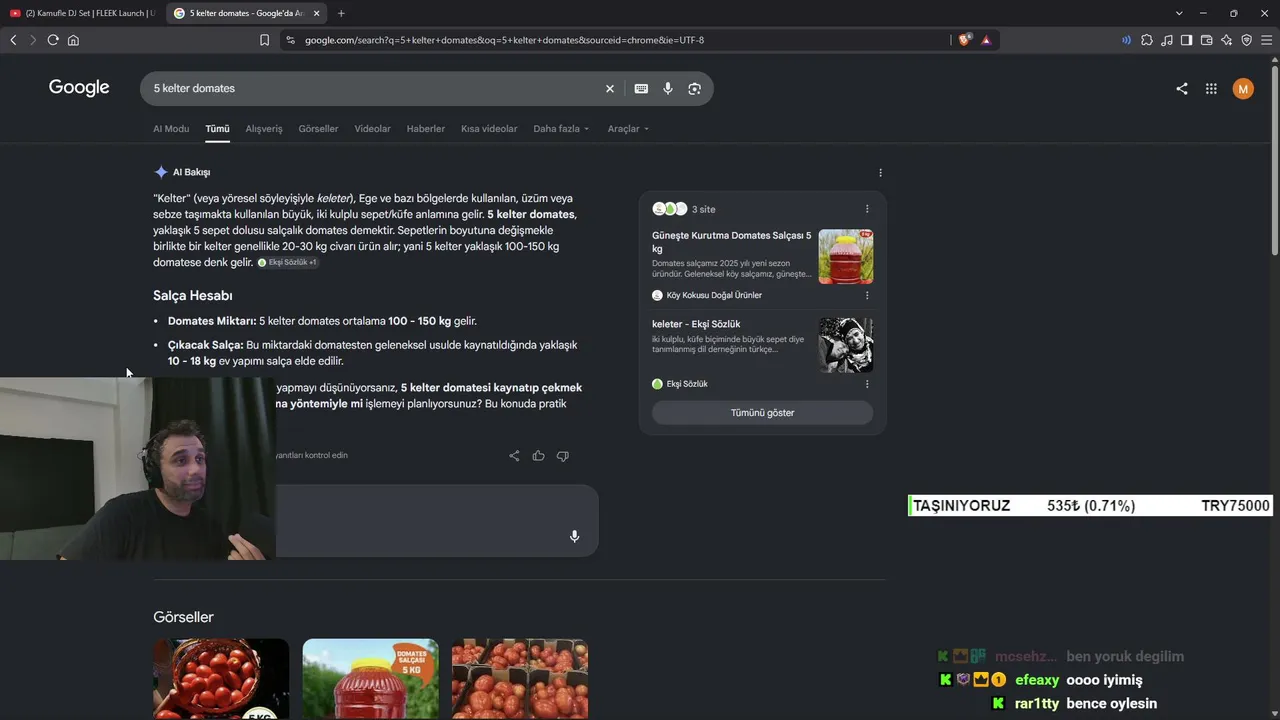Screen dimensions: 1280x720
Task: Click the blue tab audio icon
Action: (1127, 40)
